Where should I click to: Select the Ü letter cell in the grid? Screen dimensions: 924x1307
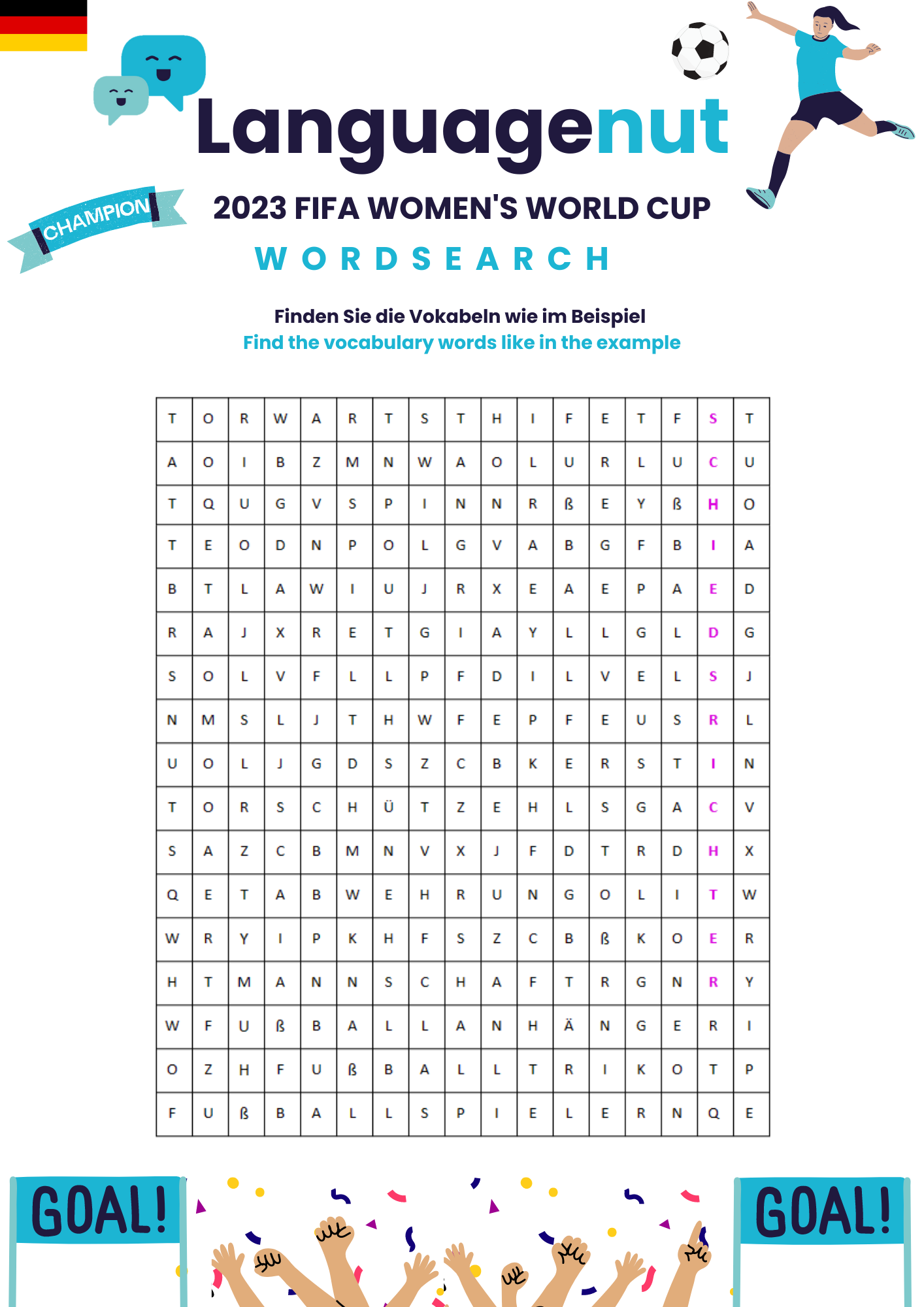pyautogui.click(x=388, y=807)
